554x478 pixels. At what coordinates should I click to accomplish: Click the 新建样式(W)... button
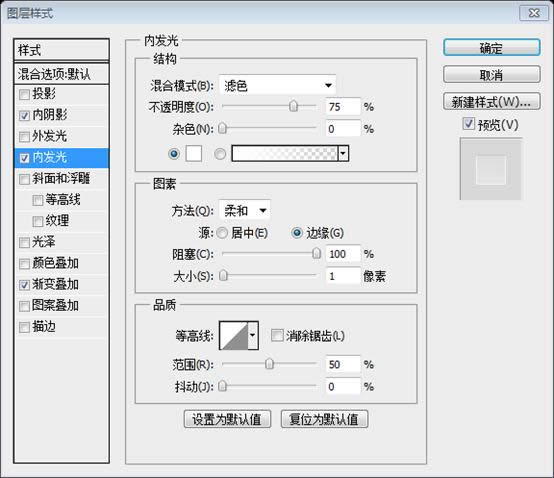point(491,102)
